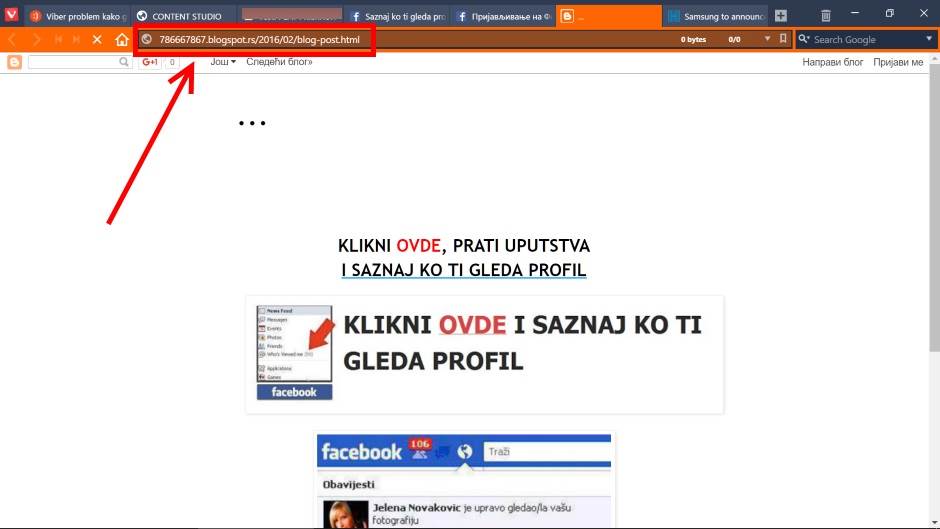Click the Blogger logo icon
940x529 pixels.
coord(14,62)
